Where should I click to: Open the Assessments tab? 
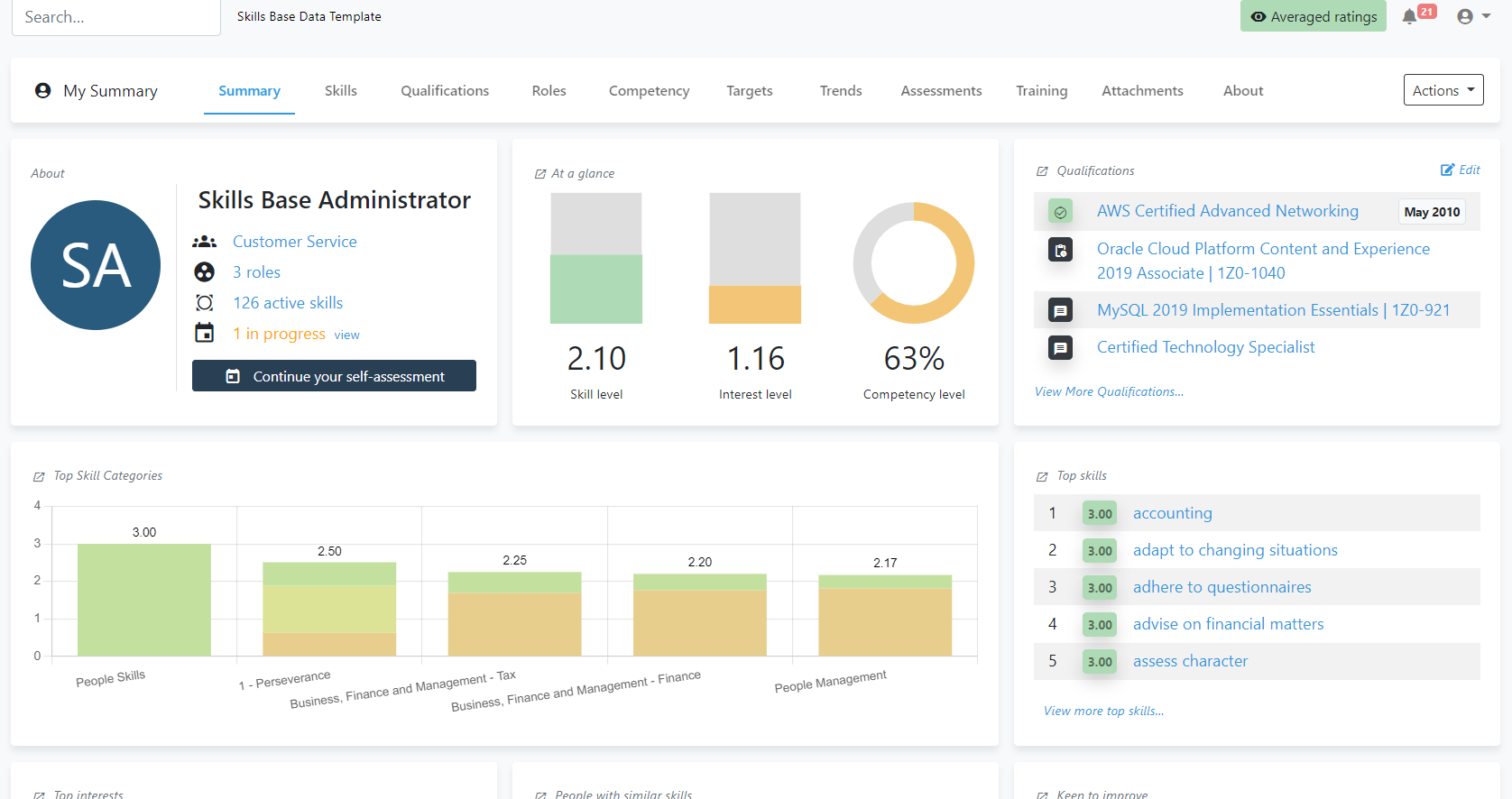pos(941,91)
